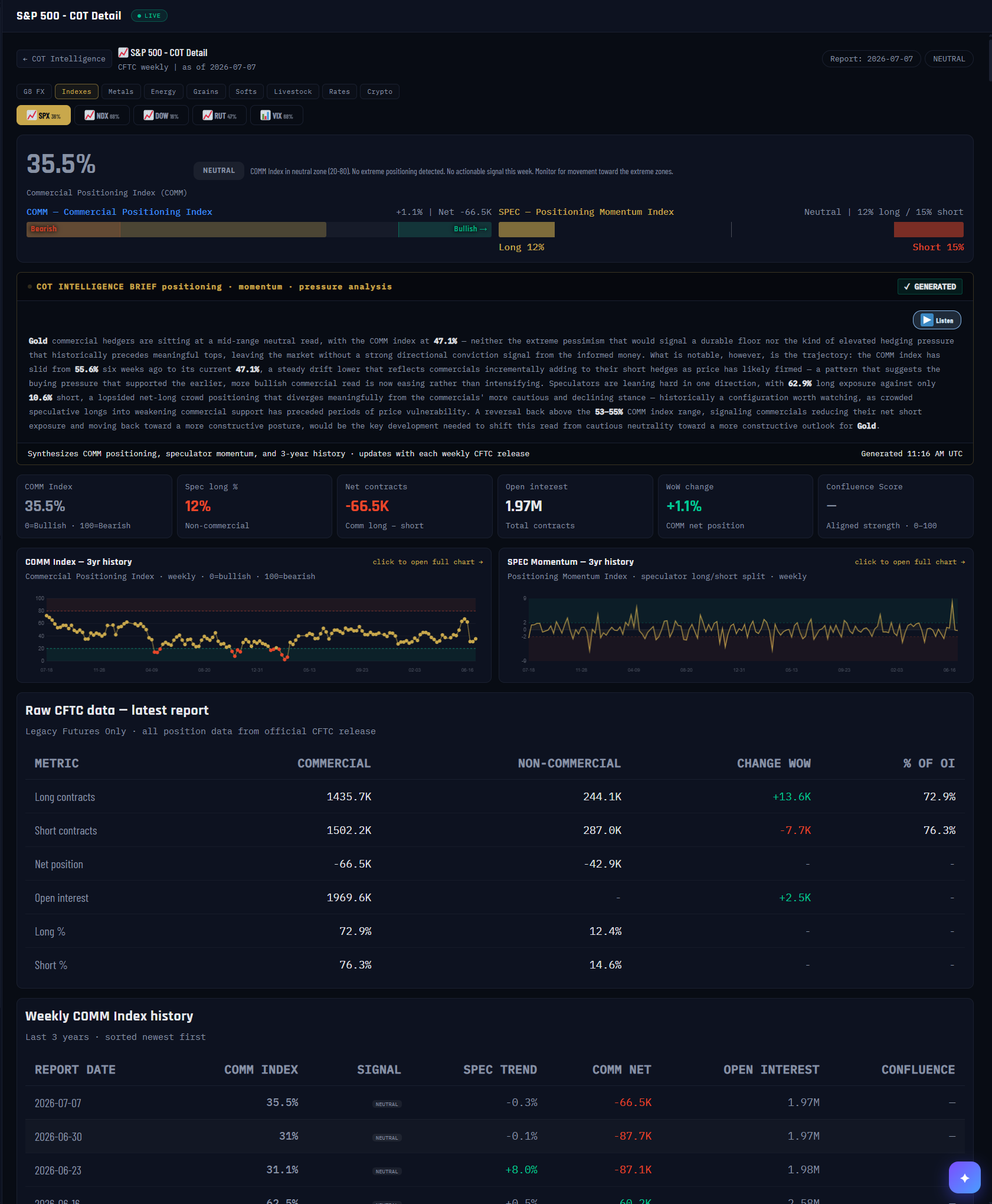Image resolution: width=992 pixels, height=1204 pixels.
Task: Click the NEUTRAL pill beside the report date
Action: [949, 59]
